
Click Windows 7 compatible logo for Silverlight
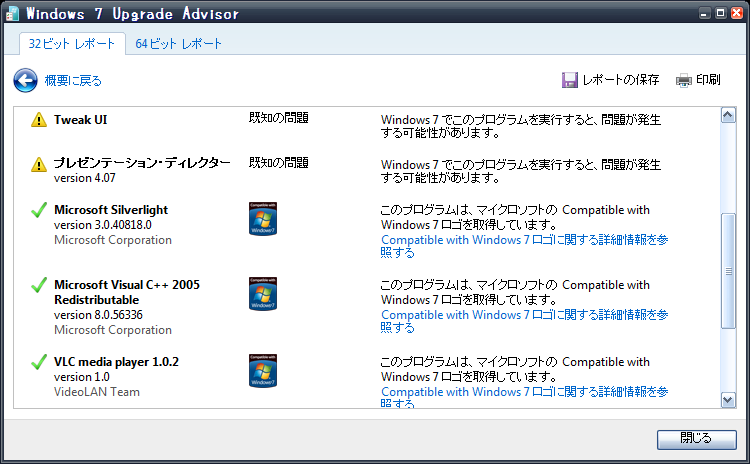pyautogui.click(x=263, y=219)
